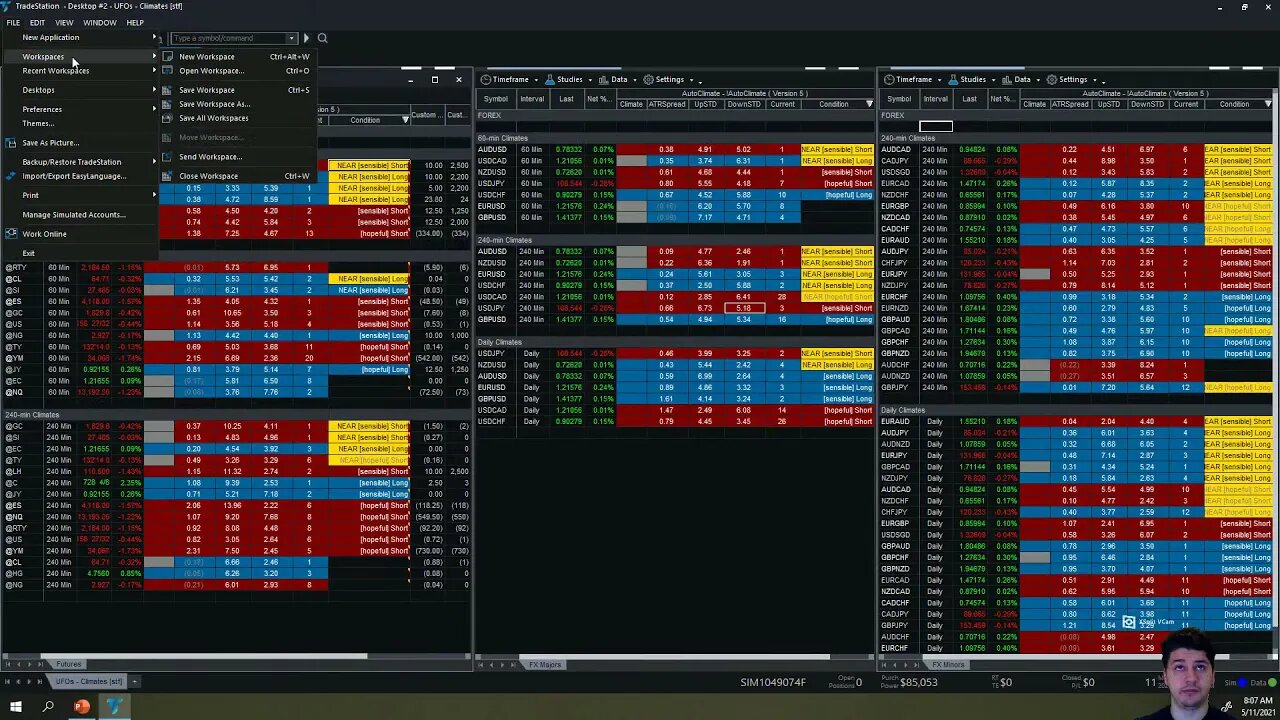Select Save All Workspaces entry
Image resolution: width=1280 pixels, height=720 pixels.
click(213, 118)
